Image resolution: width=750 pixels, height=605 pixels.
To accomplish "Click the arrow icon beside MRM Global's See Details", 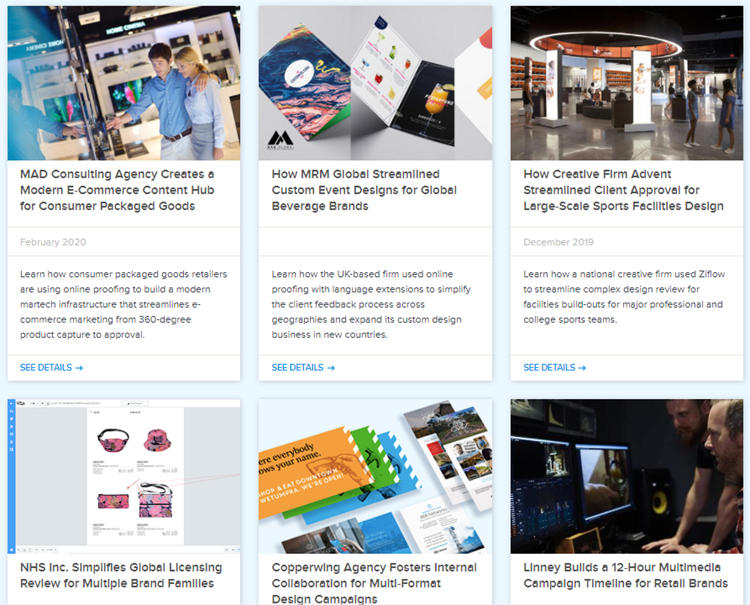I will [331, 368].
